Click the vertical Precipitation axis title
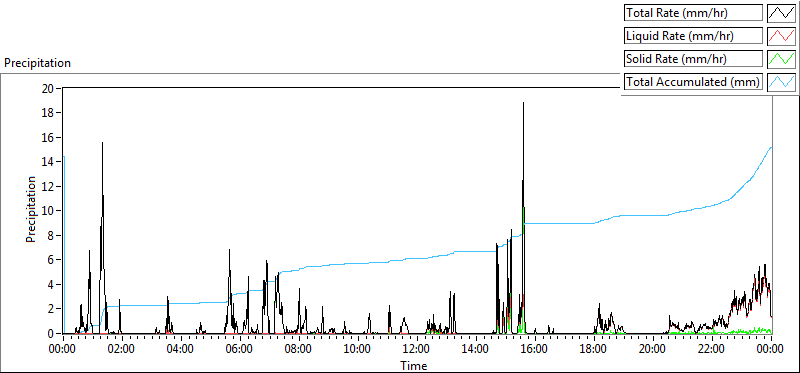The width and height of the screenshot is (800, 373). click(31, 209)
